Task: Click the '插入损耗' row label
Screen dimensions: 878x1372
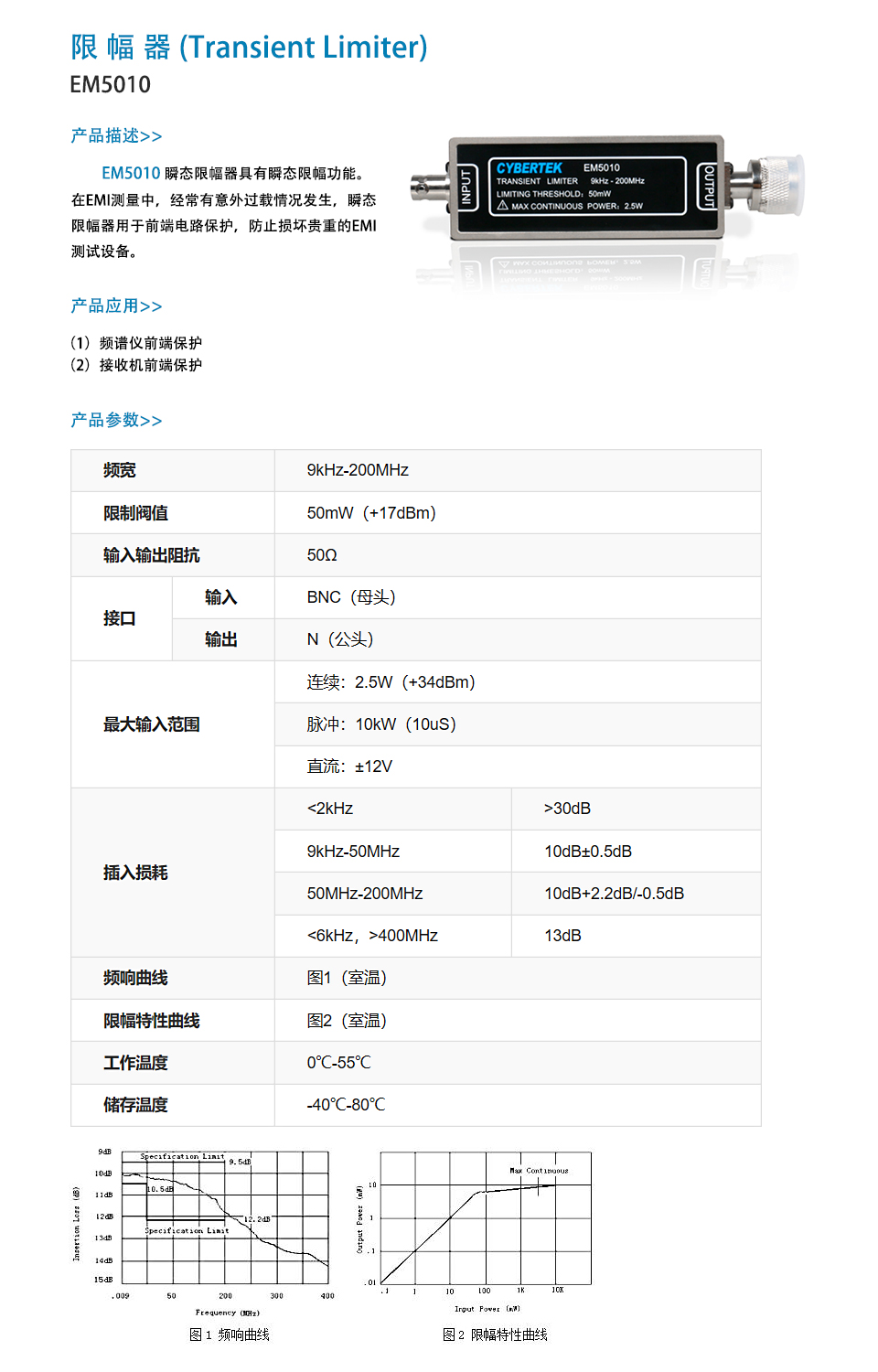Action: coord(135,873)
